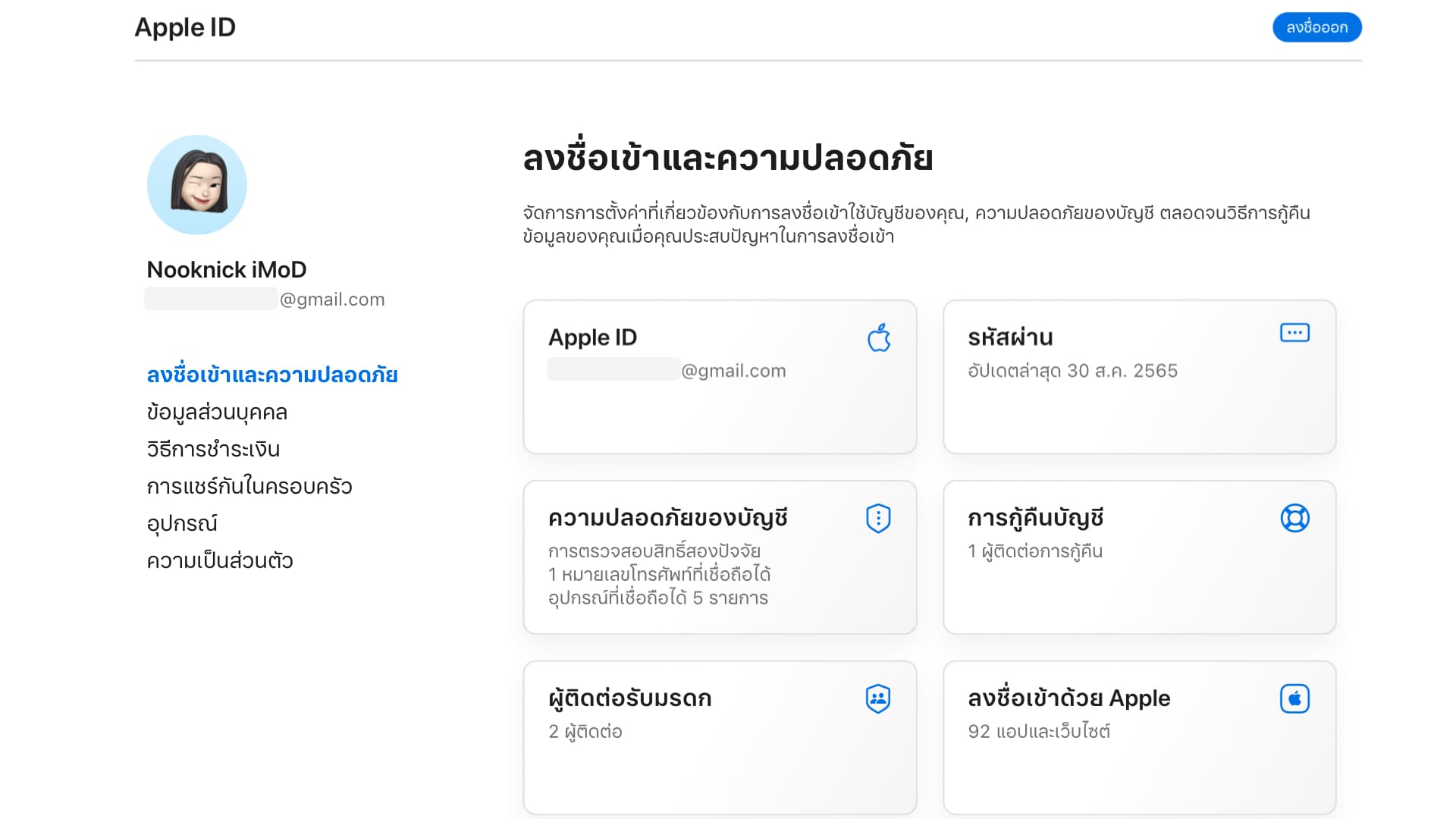The width and height of the screenshot is (1456, 819).
Task: Click 92 แอปและเว็บไซต์ text in Sign in with Apple card
Action: (x=1039, y=732)
